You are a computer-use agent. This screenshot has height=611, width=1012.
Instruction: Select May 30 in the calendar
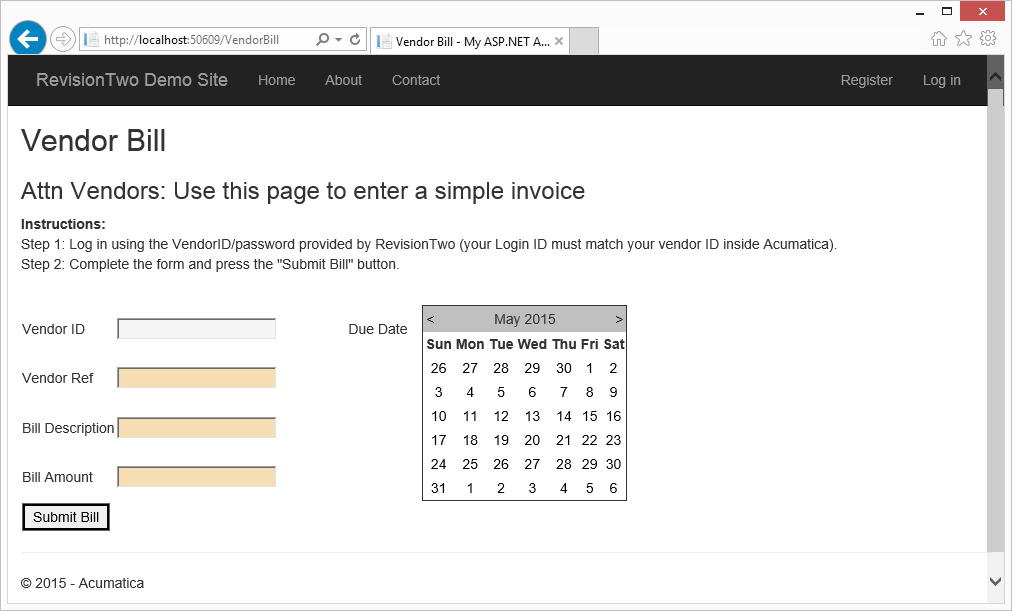point(613,464)
